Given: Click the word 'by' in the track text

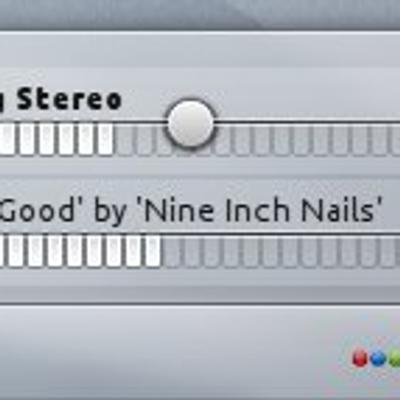Looking at the screenshot, I should 109,212.
